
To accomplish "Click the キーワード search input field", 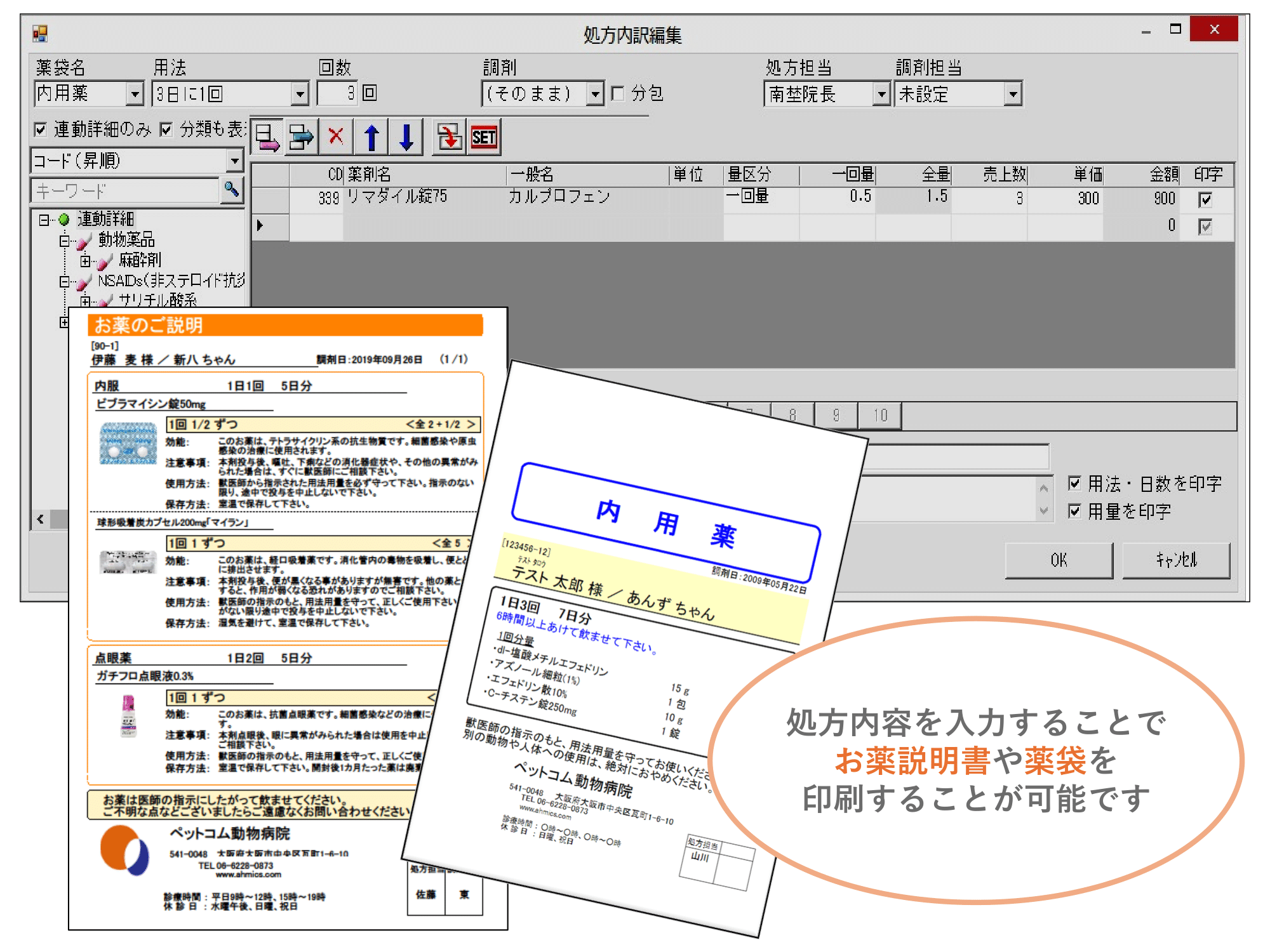I will click(x=124, y=190).
